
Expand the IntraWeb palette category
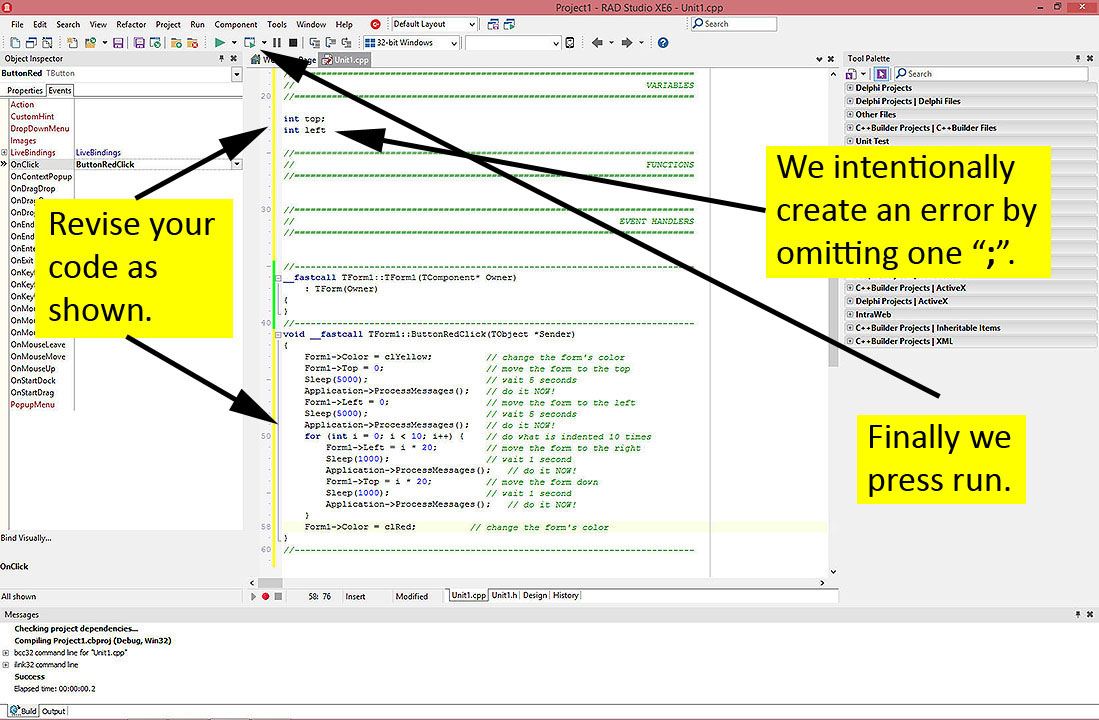click(x=849, y=315)
